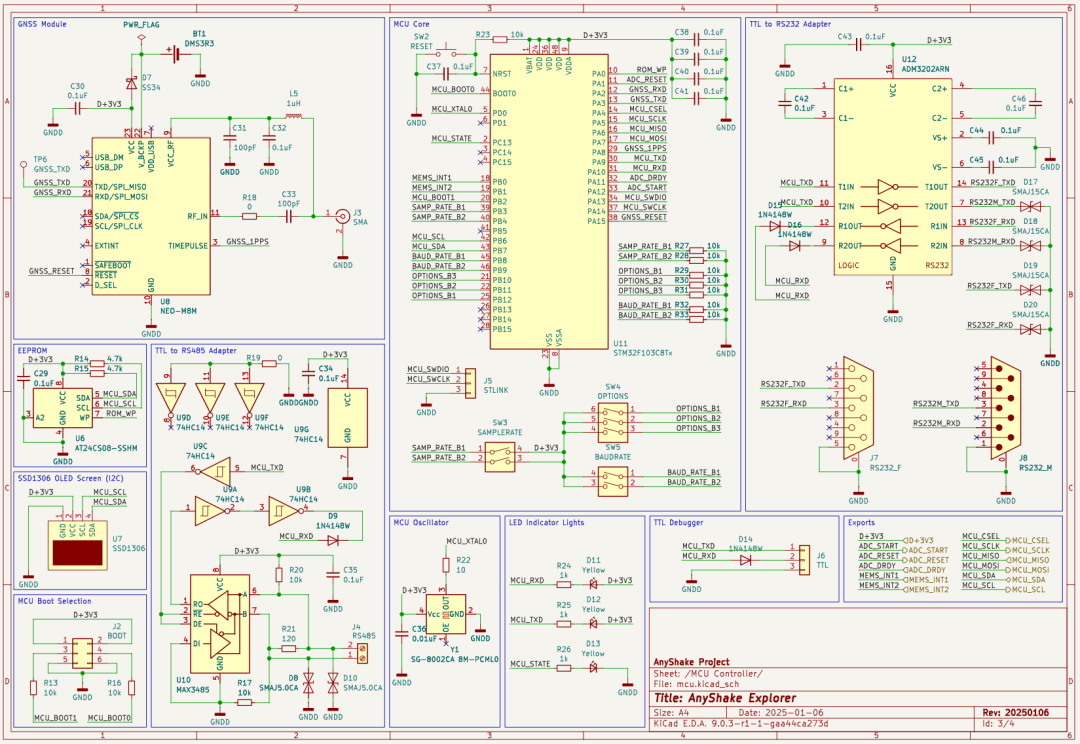This screenshot has width=1080, height=744.
Task: Select the 74HC14 power unit U9G
Action: (x=347, y=417)
